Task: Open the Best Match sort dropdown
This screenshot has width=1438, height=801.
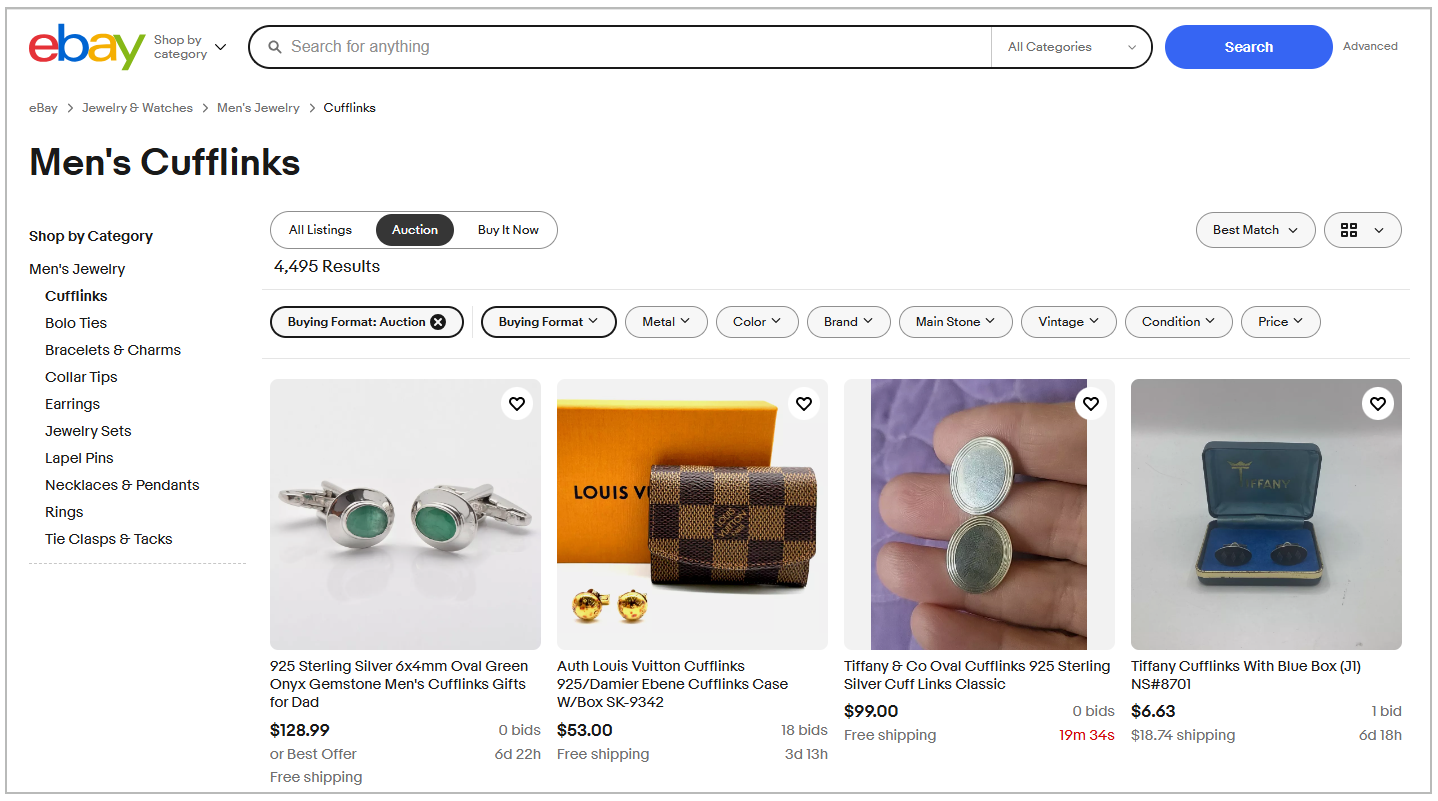Action: tap(1255, 230)
